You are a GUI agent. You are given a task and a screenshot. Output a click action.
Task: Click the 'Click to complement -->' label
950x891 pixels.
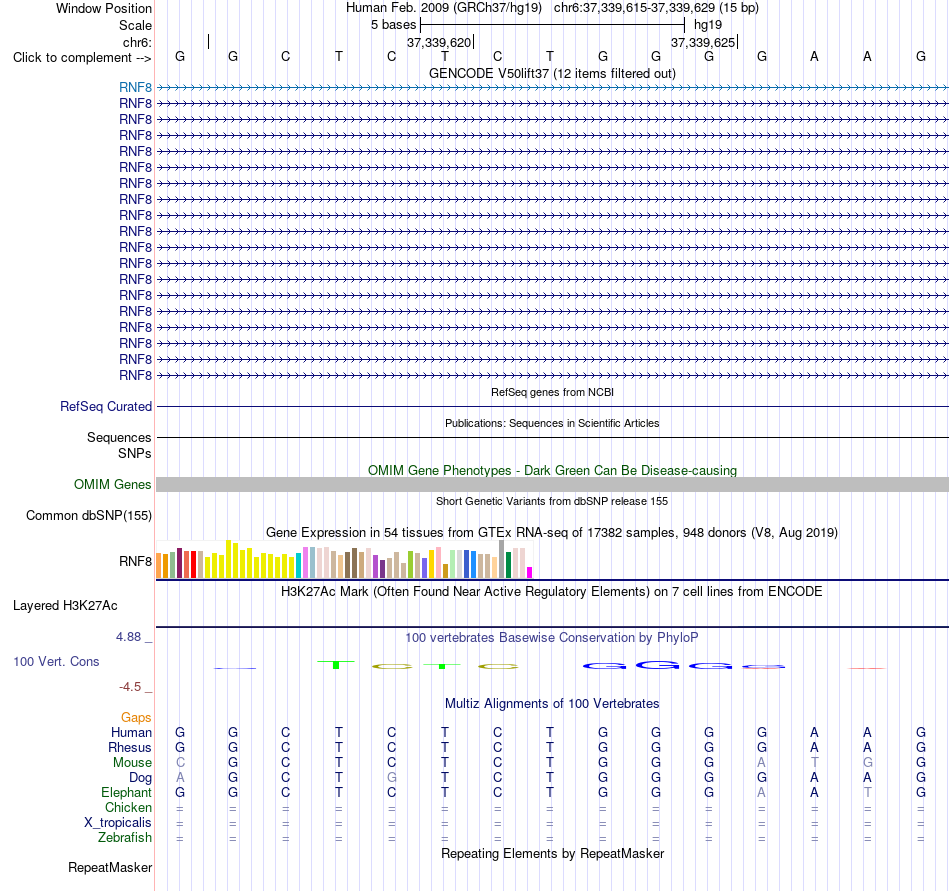click(x=82, y=58)
